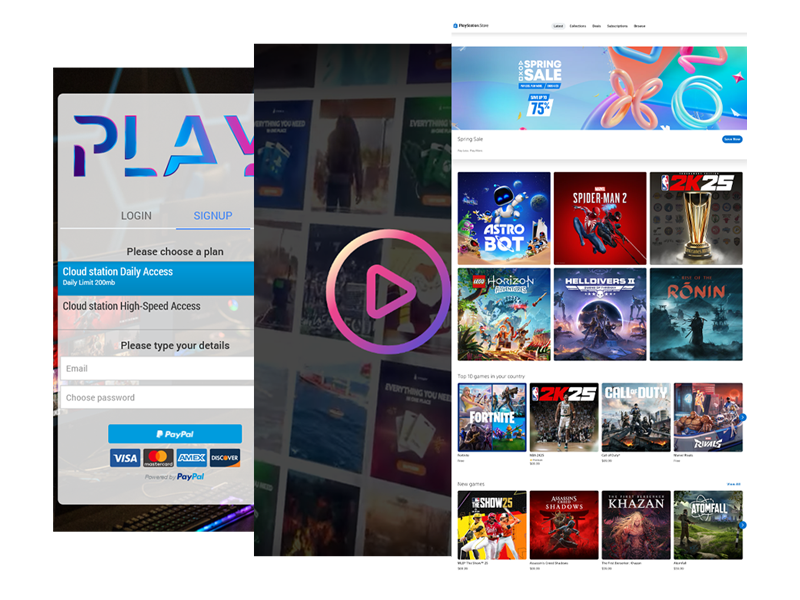
Task: Click the Visa card icon
Action: [125, 458]
